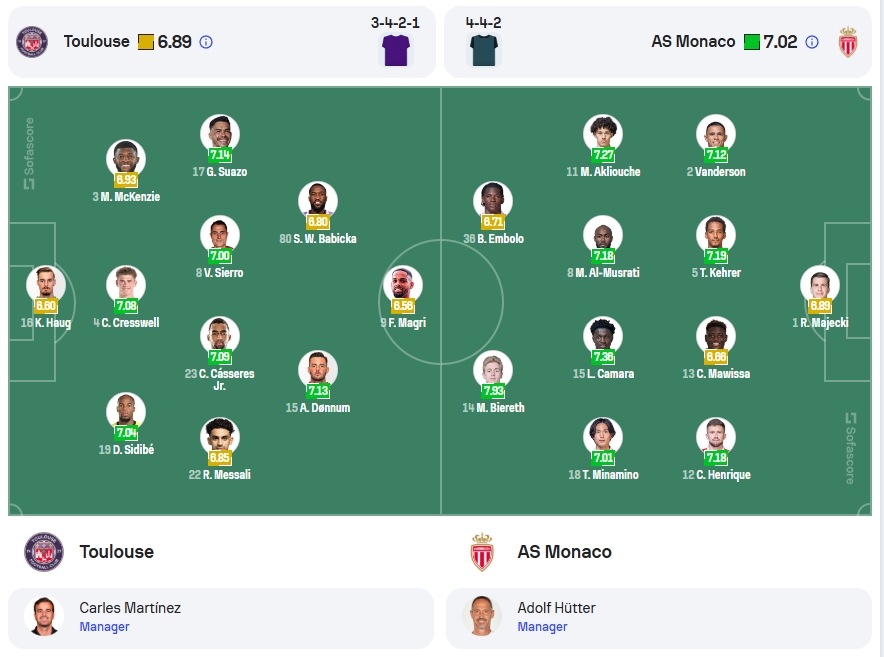Click the Toulouse crest in the header
Viewport: 884px width, 657px height.
(32, 42)
